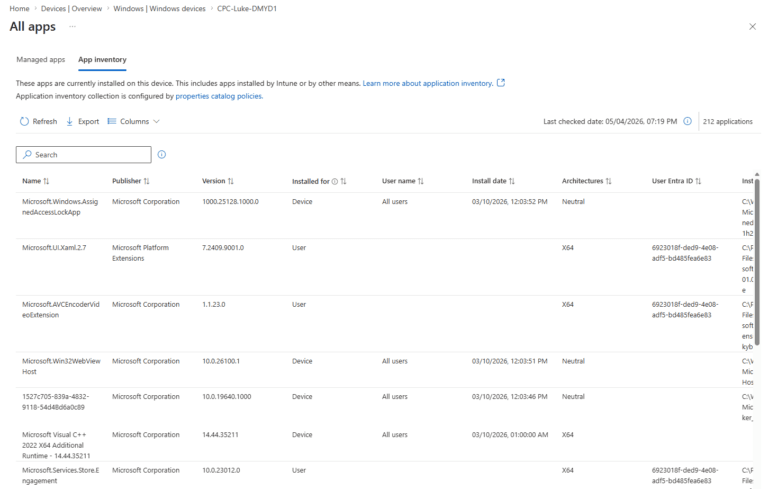Click version 7.2409.9001.0 cell

click(x=223, y=248)
